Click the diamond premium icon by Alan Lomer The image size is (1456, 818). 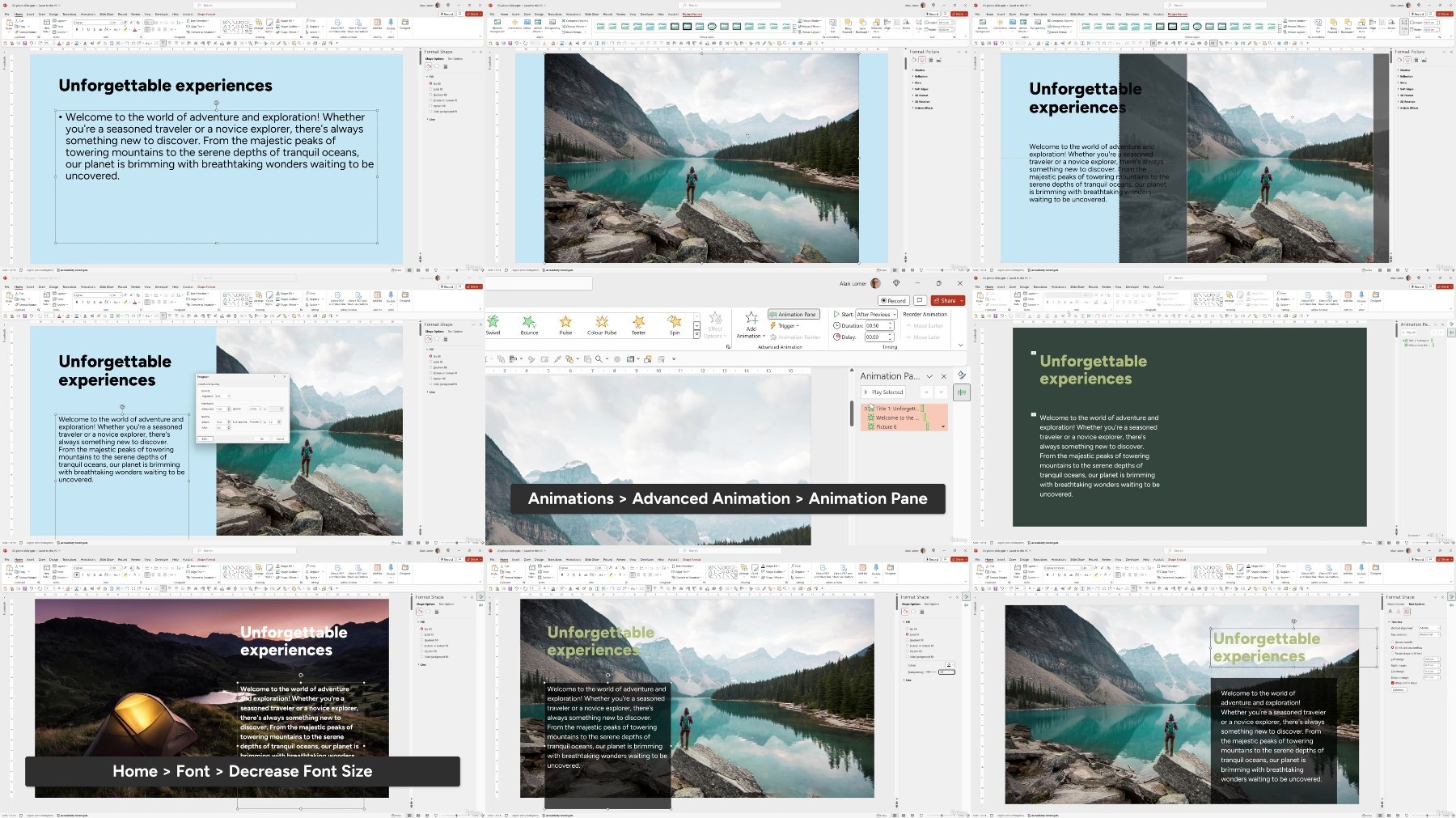click(896, 283)
